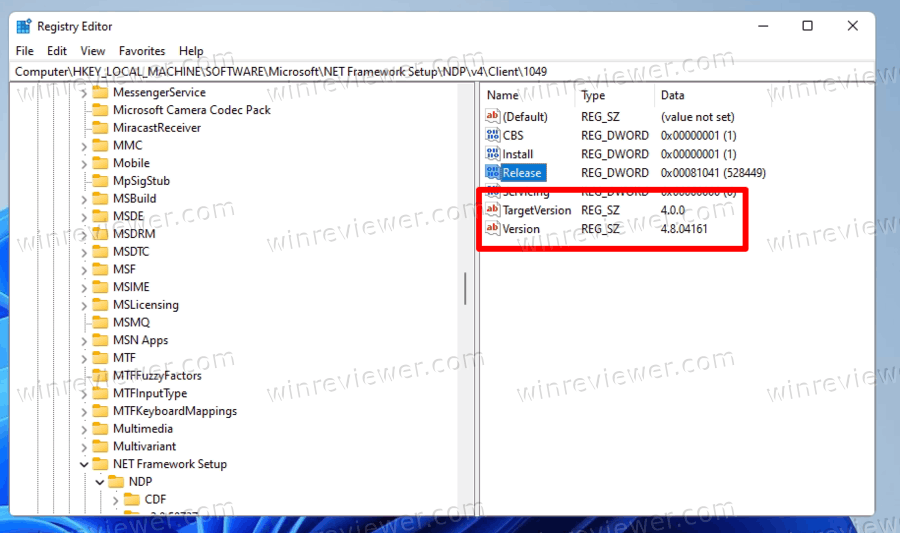Expand the CDF key
The width and height of the screenshot is (900, 533).
(x=115, y=500)
